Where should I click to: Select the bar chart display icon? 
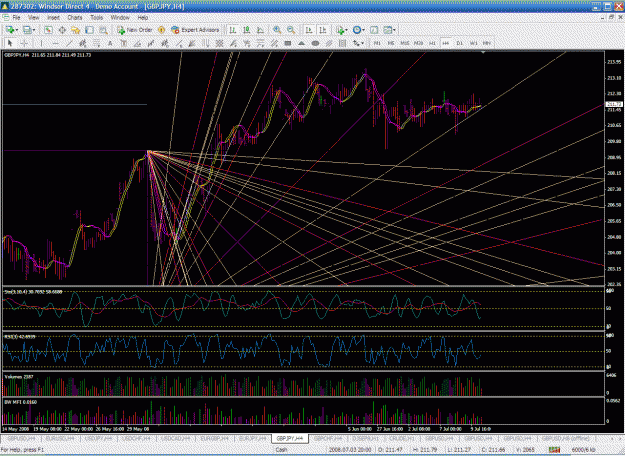(233, 30)
